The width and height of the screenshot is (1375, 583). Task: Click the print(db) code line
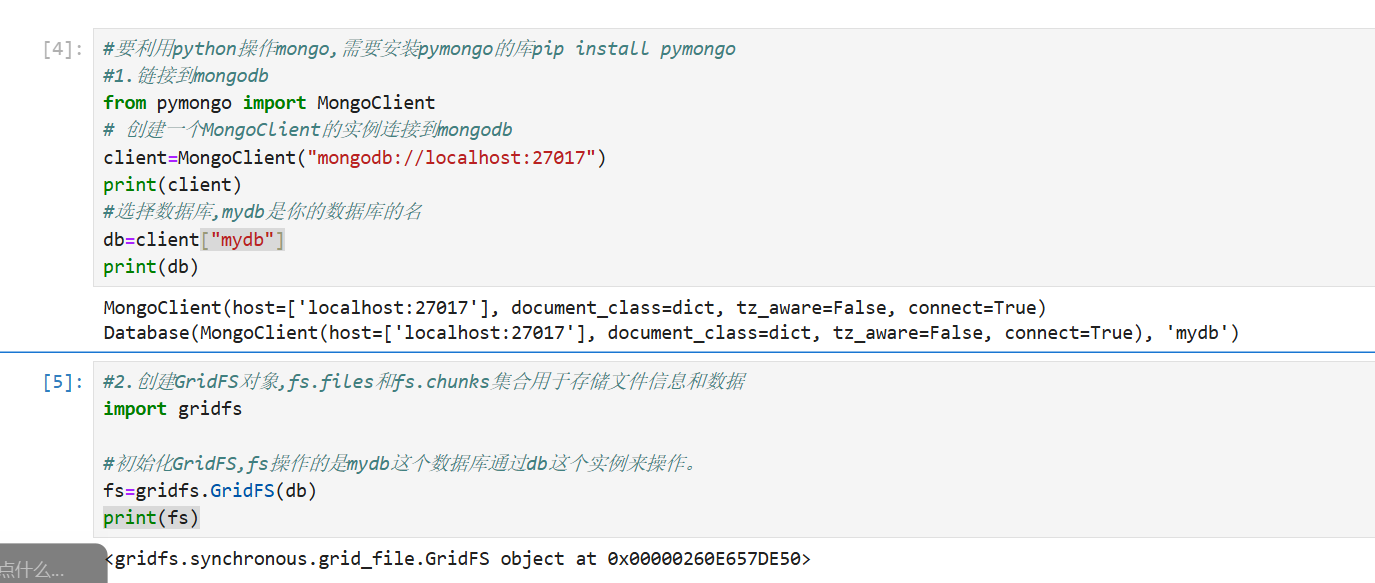click(x=151, y=267)
